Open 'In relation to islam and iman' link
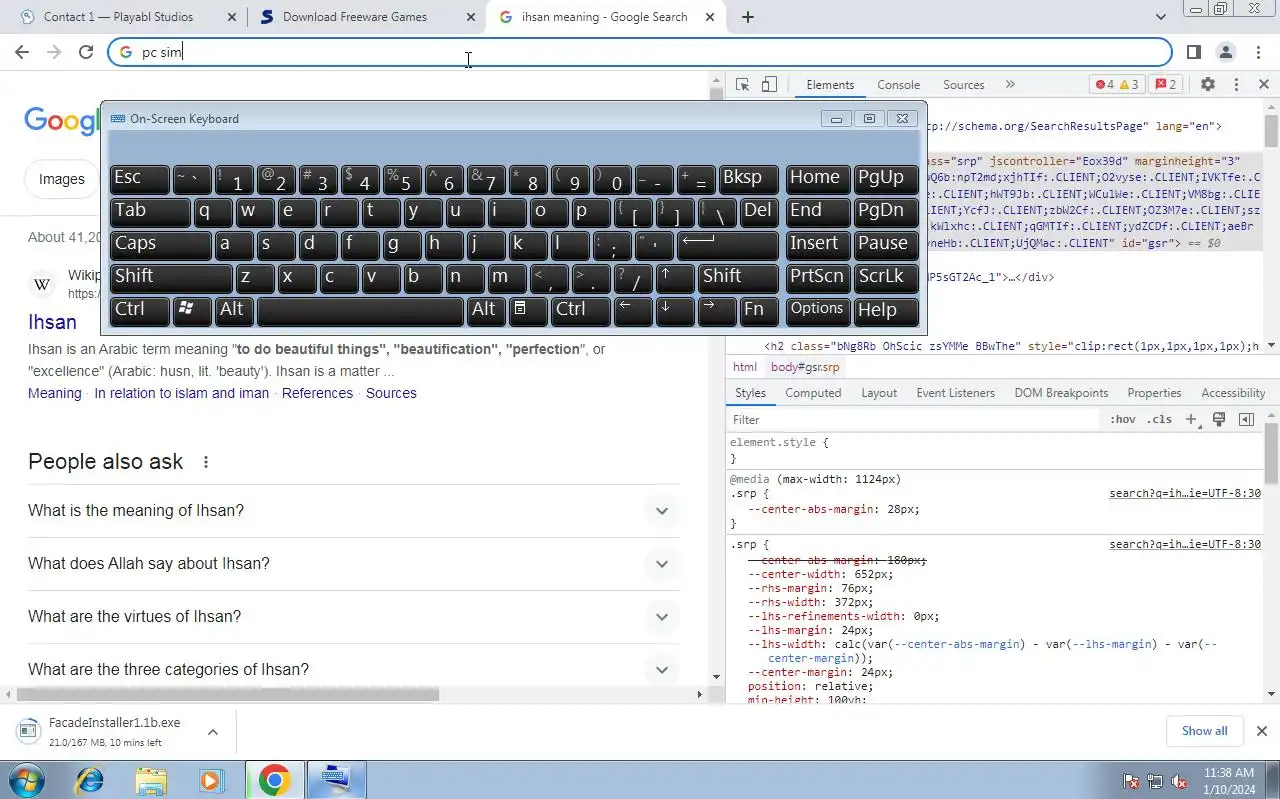 [x=181, y=393]
